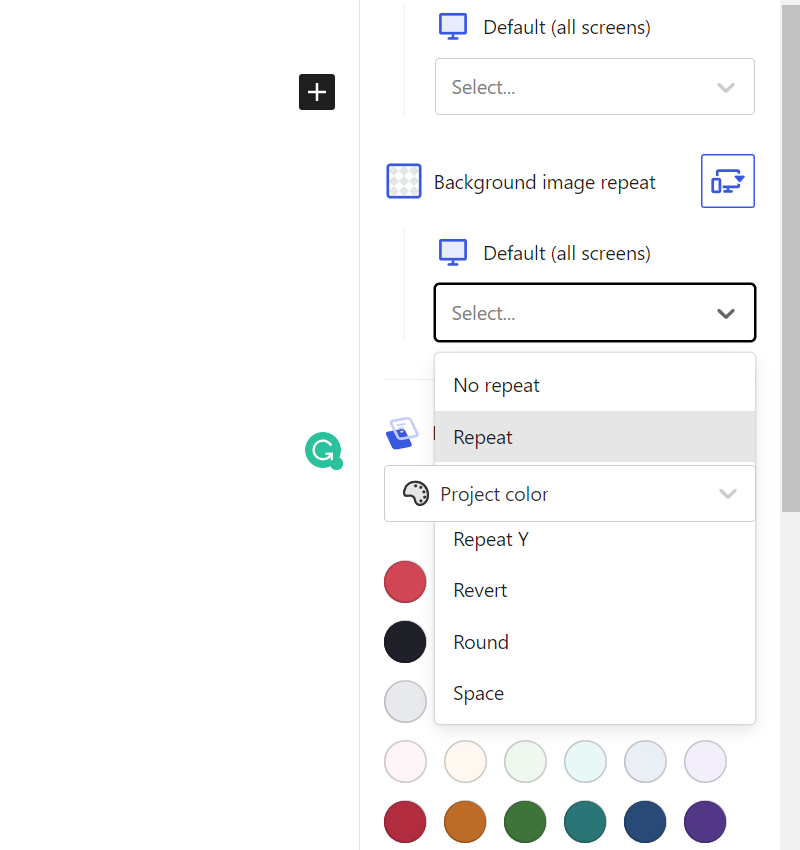The image size is (800, 850).
Task: Select 'Revert' from the repeat options
Action: click(480, 590)
